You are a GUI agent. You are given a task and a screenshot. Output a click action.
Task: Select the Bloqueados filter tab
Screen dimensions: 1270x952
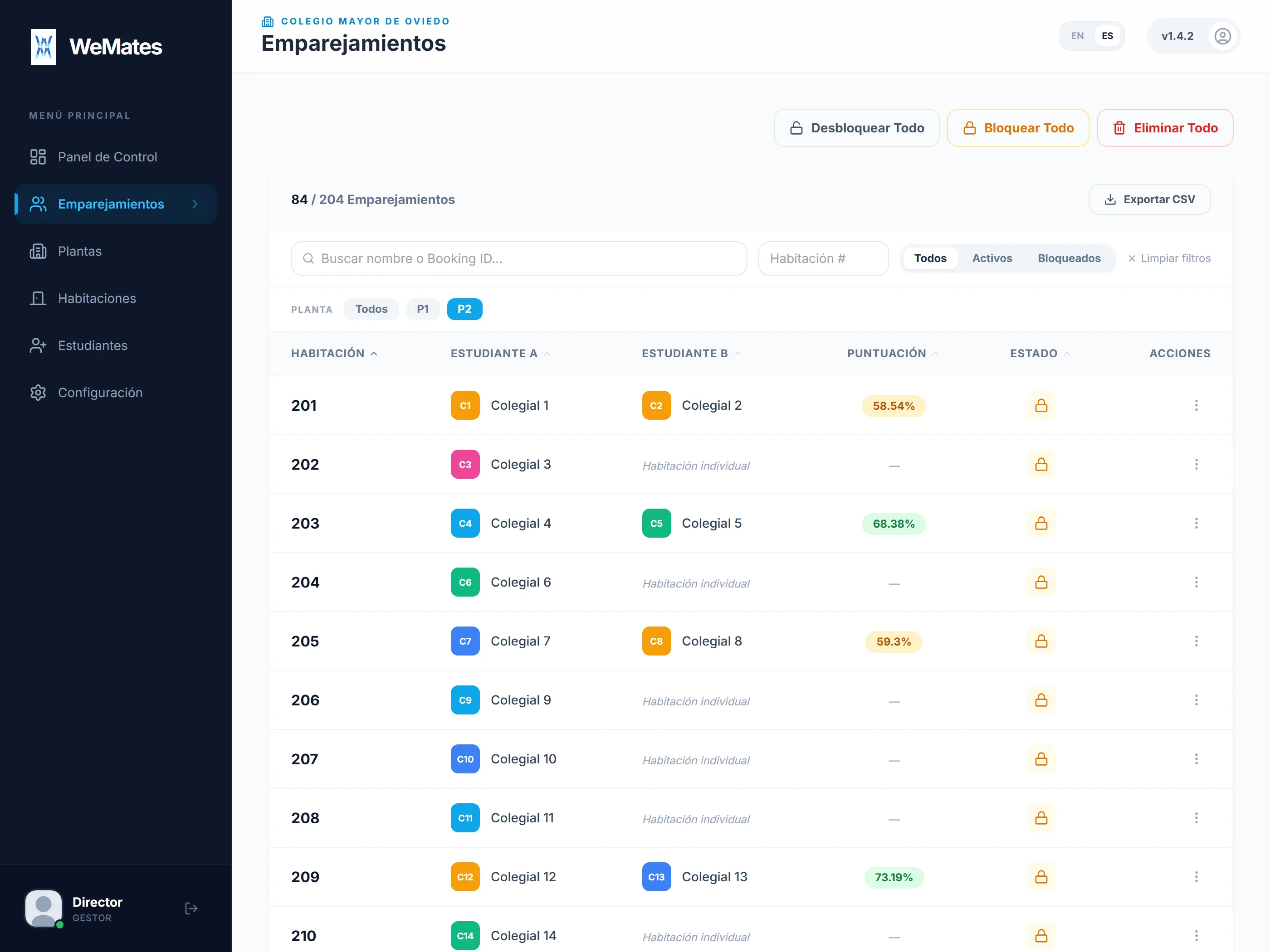pyautogui.click(x=1069, y=258)
